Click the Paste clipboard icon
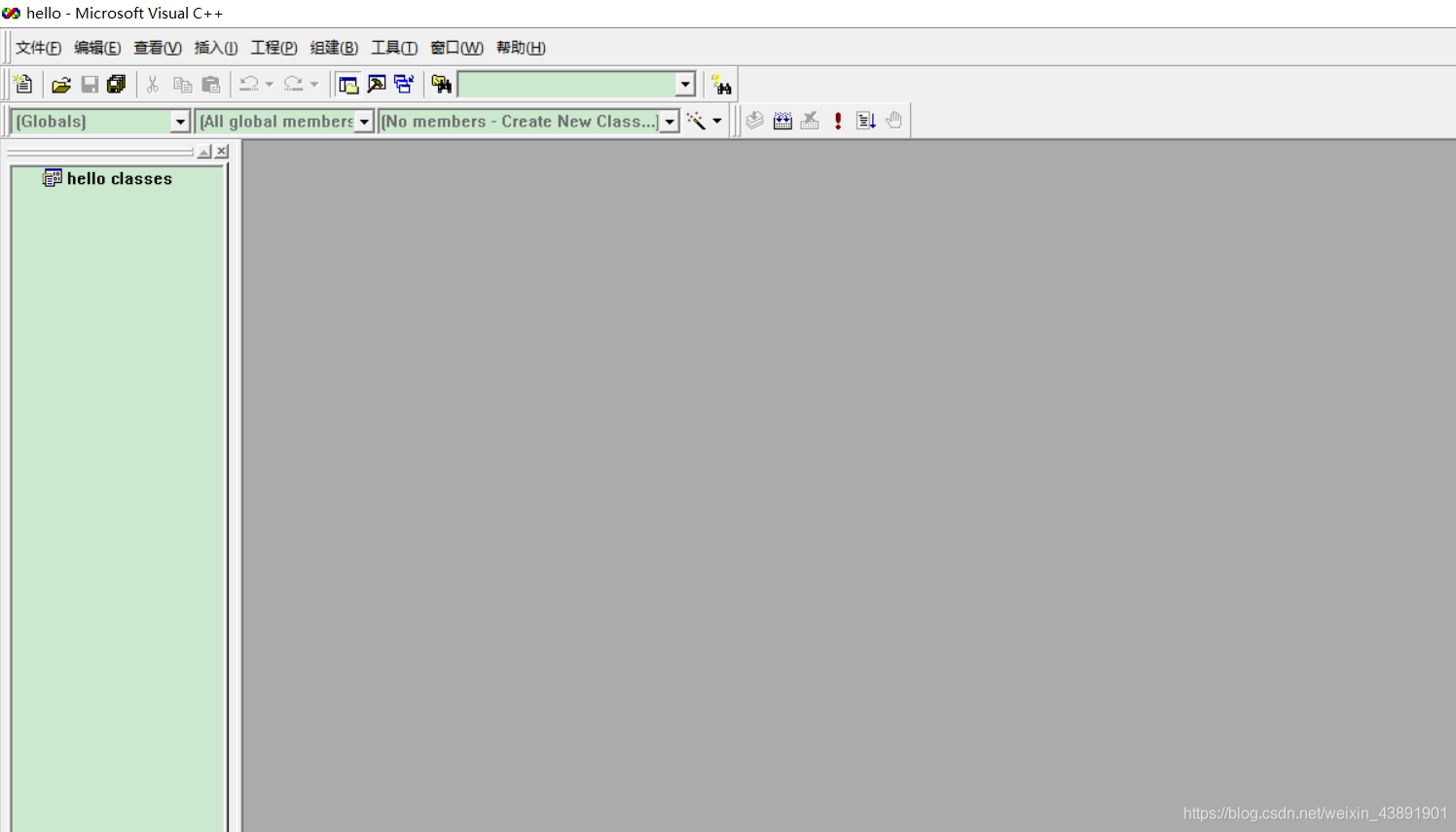This screenshot has width=1456, height=832. (210, 85)
